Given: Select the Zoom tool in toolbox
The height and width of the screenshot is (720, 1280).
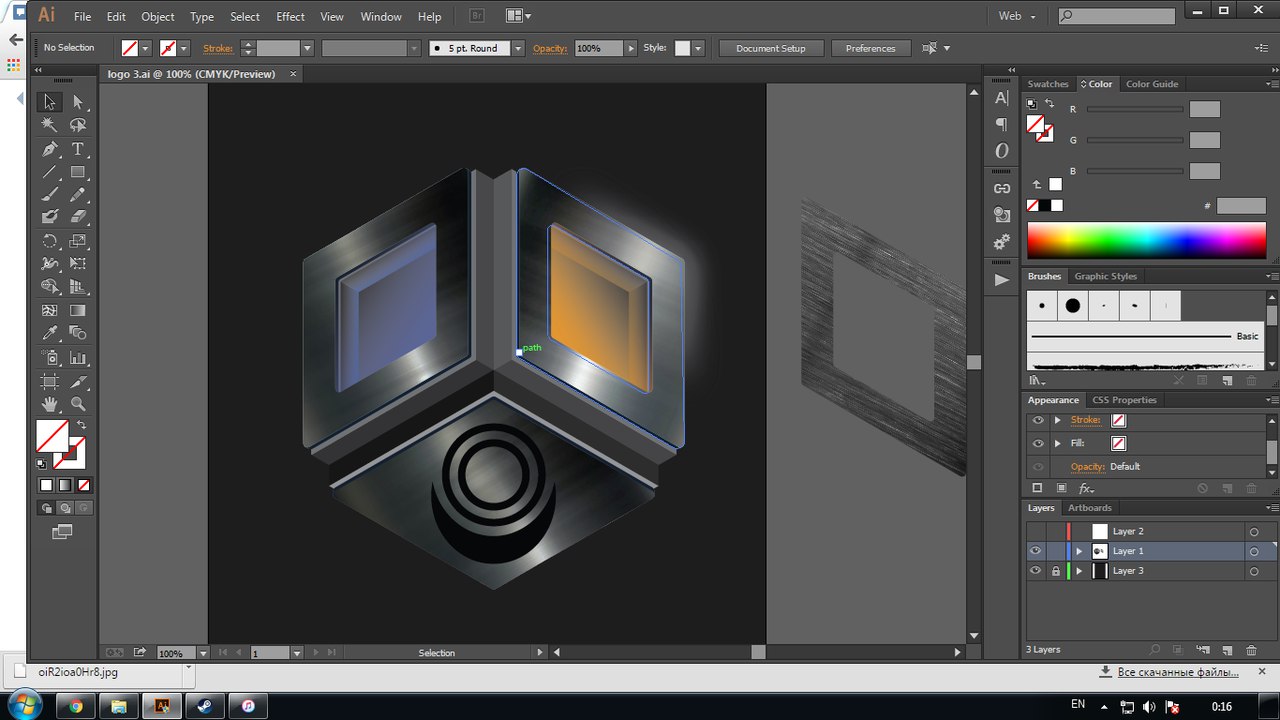Looking at the screenshot, I should [78, 404].
